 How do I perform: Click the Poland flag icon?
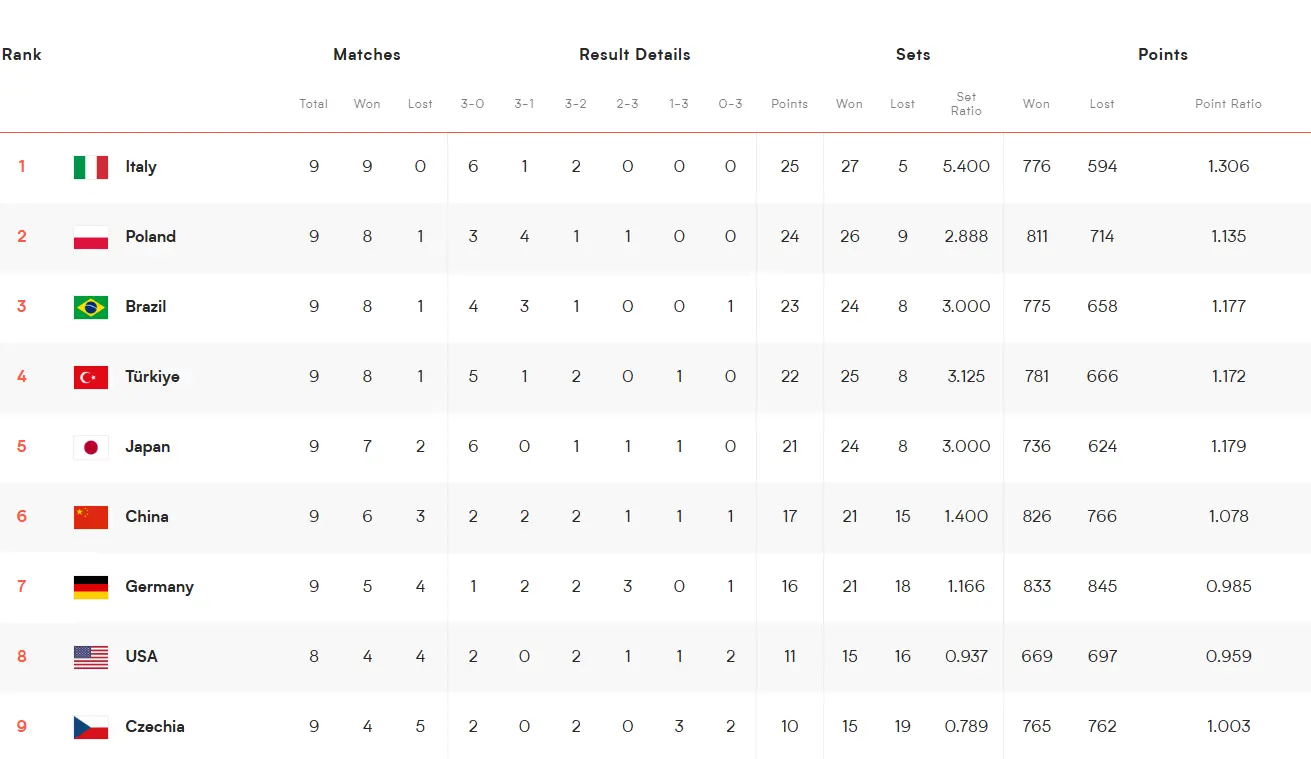pos(91,237)
